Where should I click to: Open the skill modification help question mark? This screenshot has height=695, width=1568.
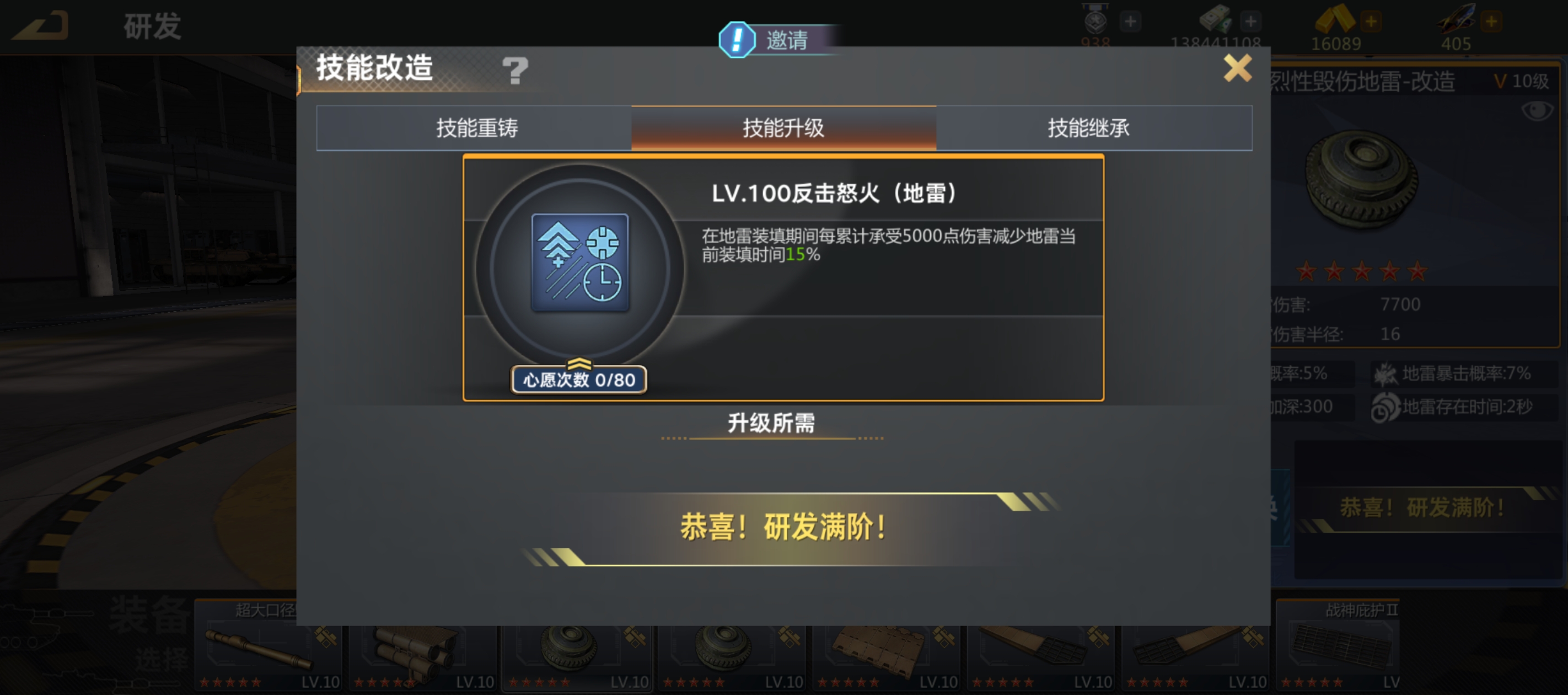(515, 70)
